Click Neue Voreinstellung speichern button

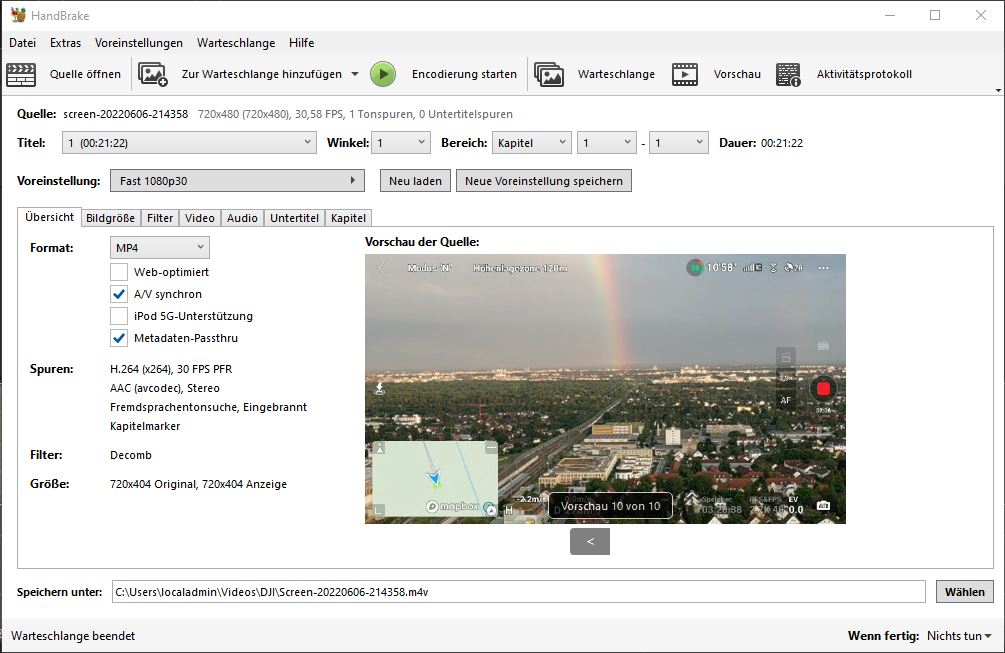544,181
